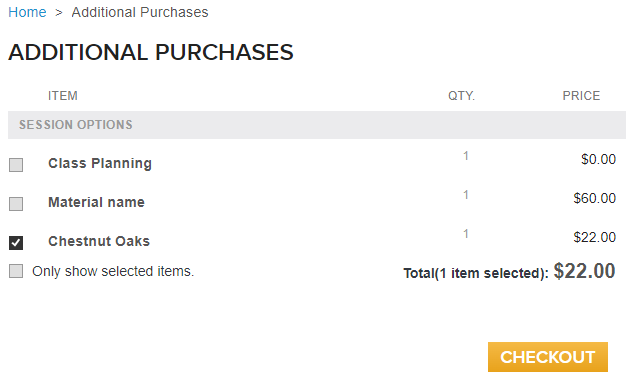
Task: Click the PRICE column header
Action: click(581, 96)
